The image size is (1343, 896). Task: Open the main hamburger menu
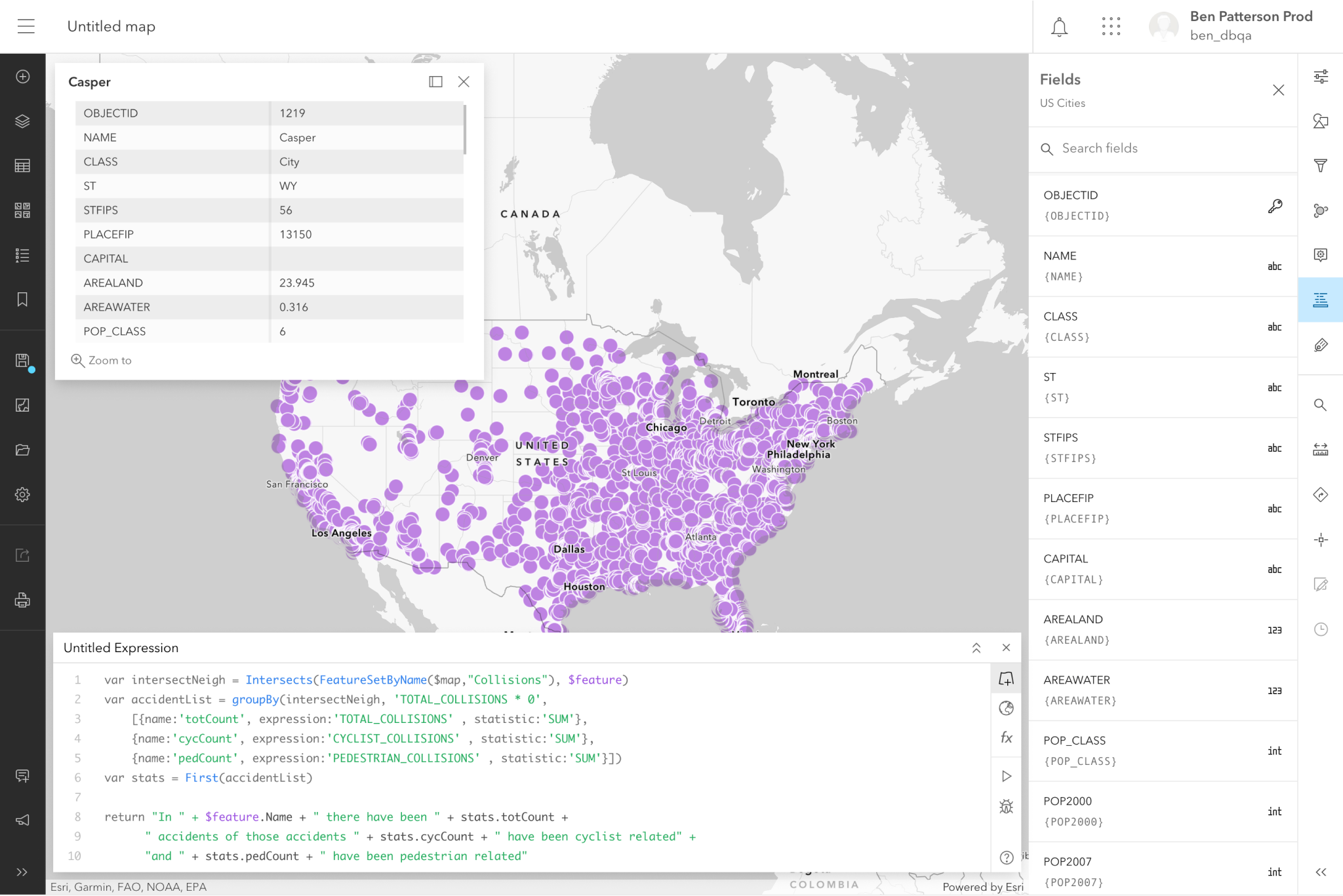(x=26, y=27)
